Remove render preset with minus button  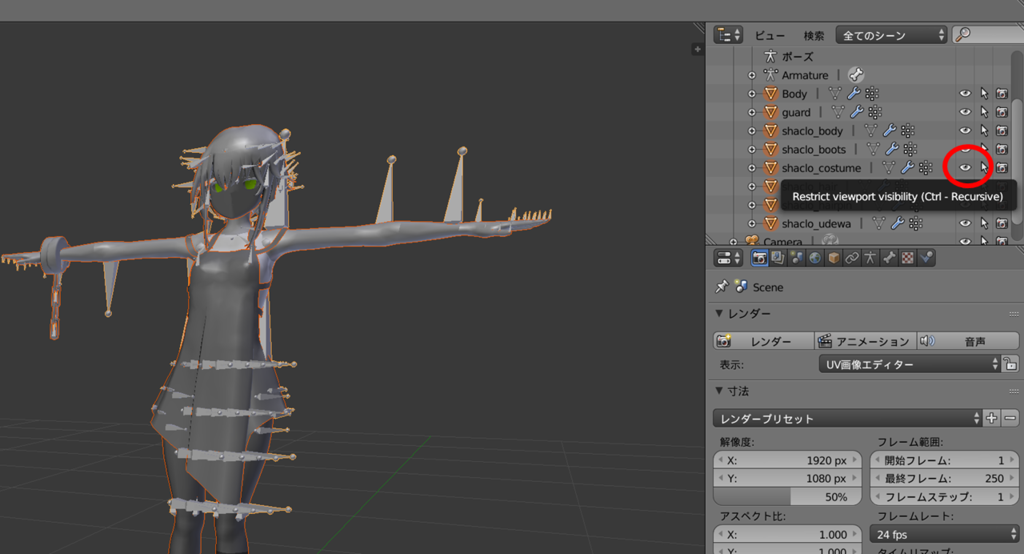point(1010,418)
